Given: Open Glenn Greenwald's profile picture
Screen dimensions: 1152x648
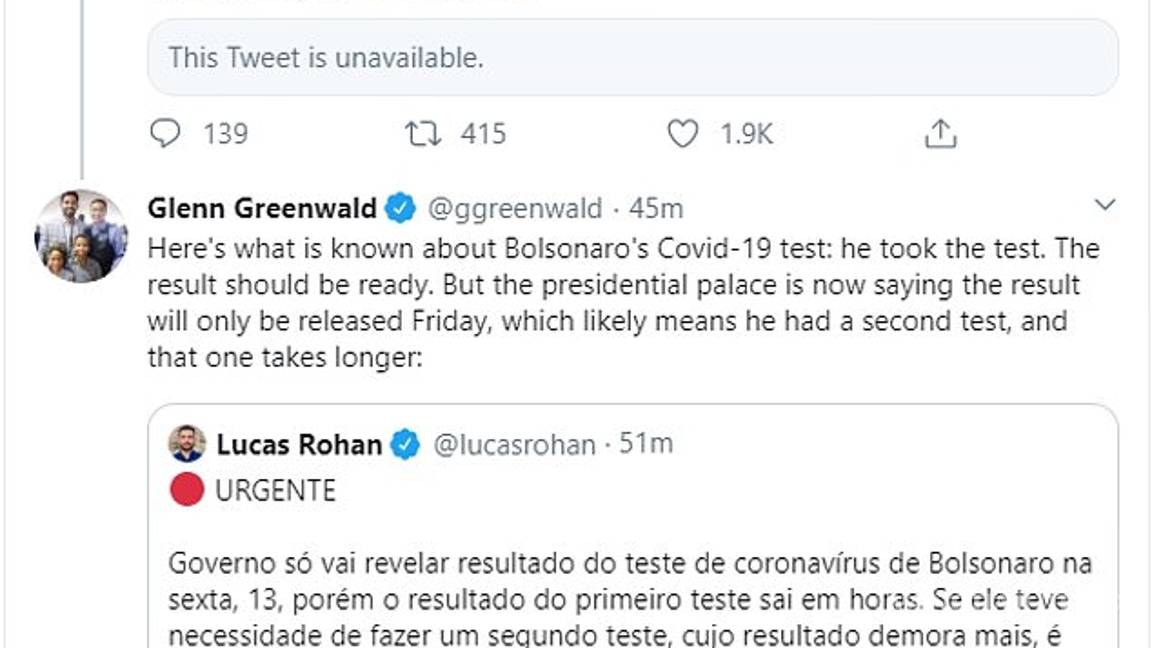Looking at the screenshot, I should [x=81, y=236].
